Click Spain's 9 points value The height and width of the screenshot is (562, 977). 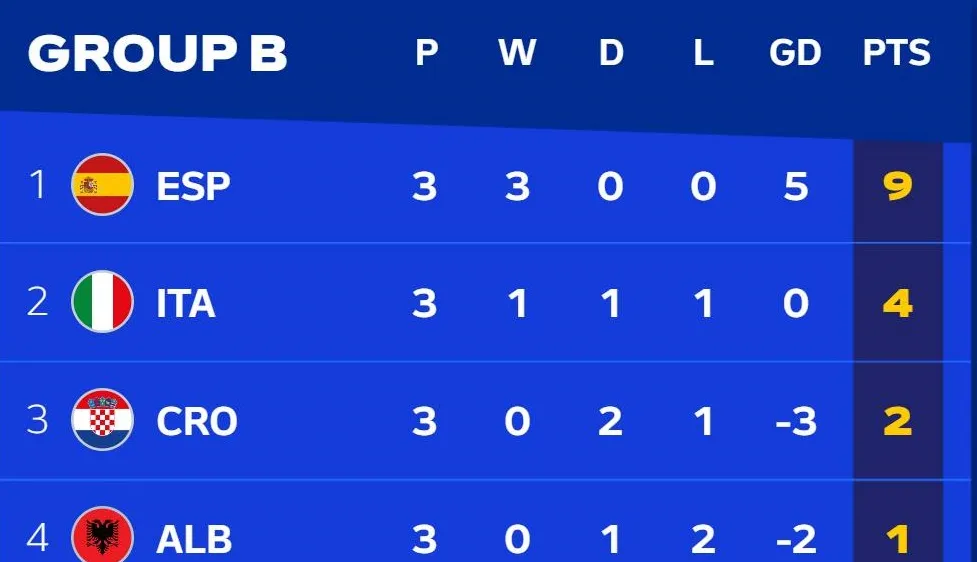tap(897, 186)
